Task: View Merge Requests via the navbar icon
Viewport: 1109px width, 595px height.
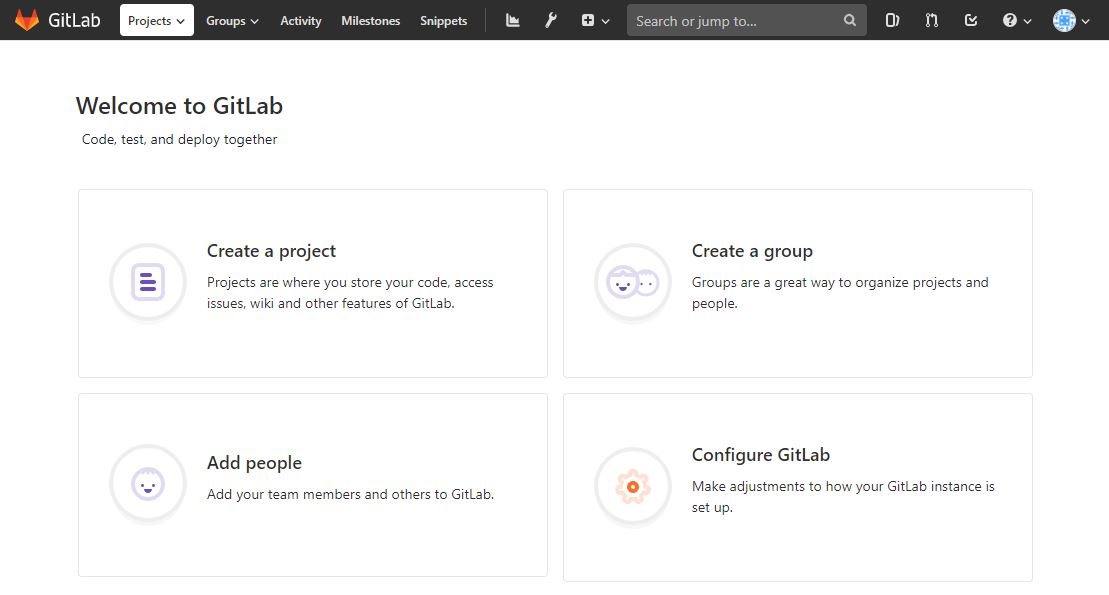Action: pyautogui.click(x=931, y=20)
